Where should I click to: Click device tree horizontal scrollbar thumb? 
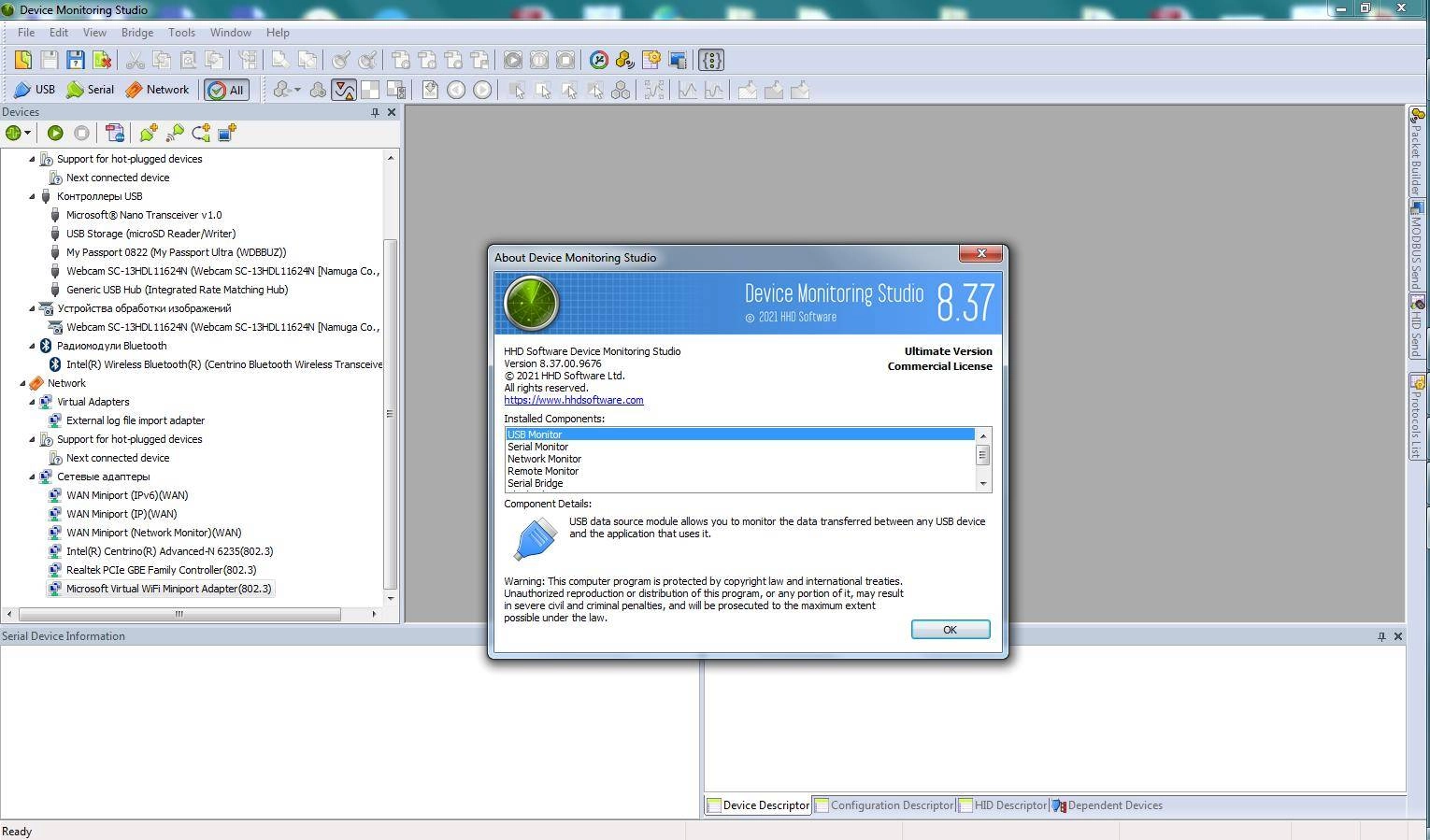pyautogui.click(x=179, y=614)
